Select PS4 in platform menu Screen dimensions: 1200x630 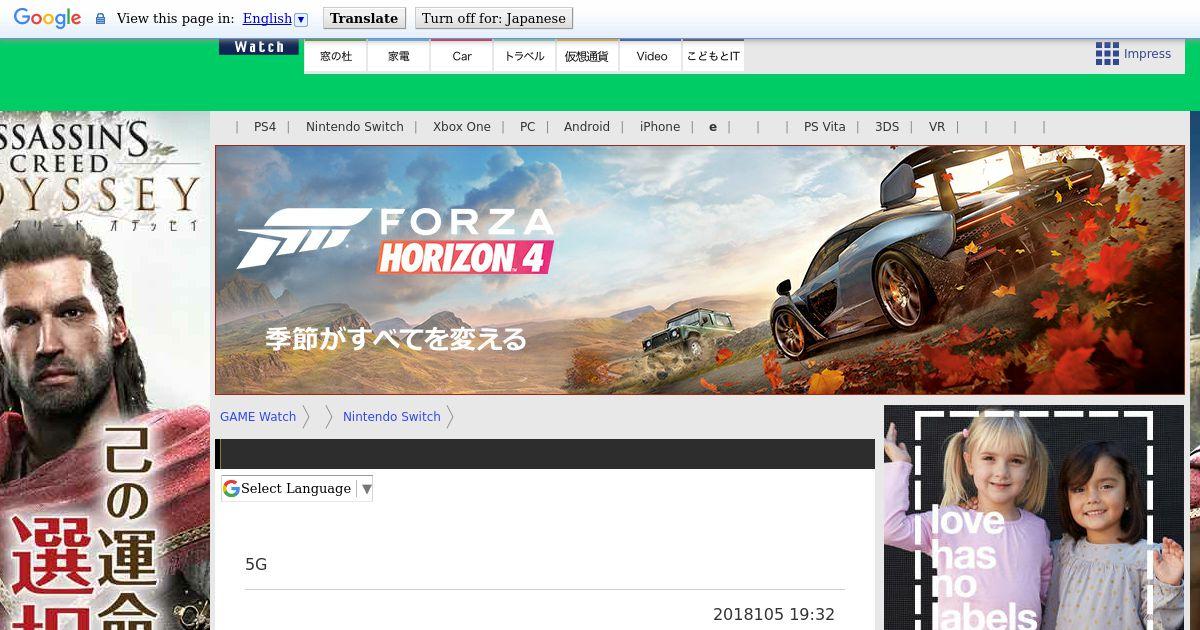point(265,127)
